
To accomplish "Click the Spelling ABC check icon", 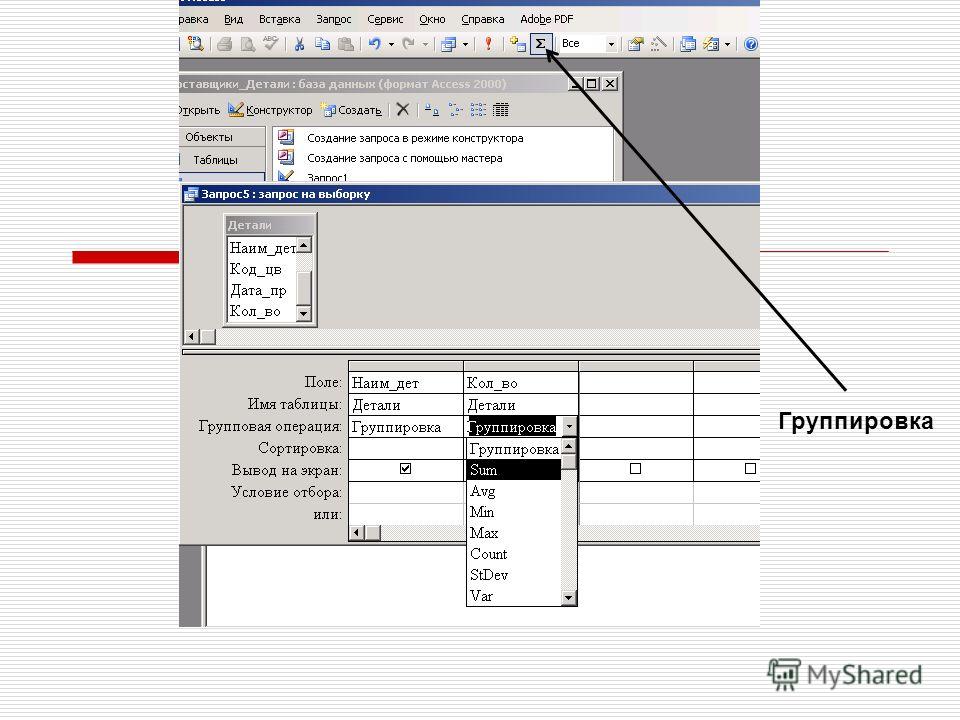I will click(x=270, y=43).
